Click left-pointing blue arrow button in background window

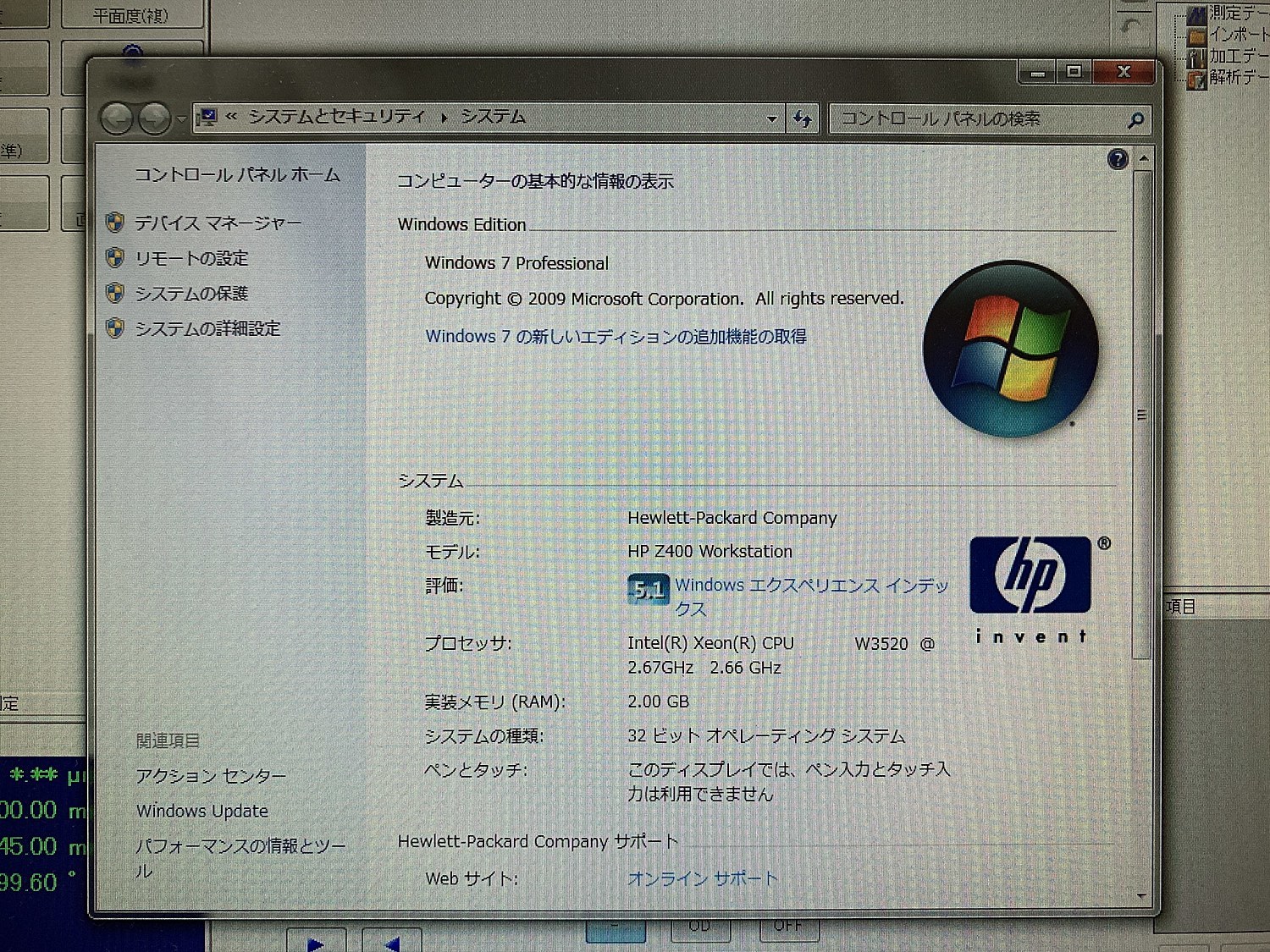tap(391, 942)
